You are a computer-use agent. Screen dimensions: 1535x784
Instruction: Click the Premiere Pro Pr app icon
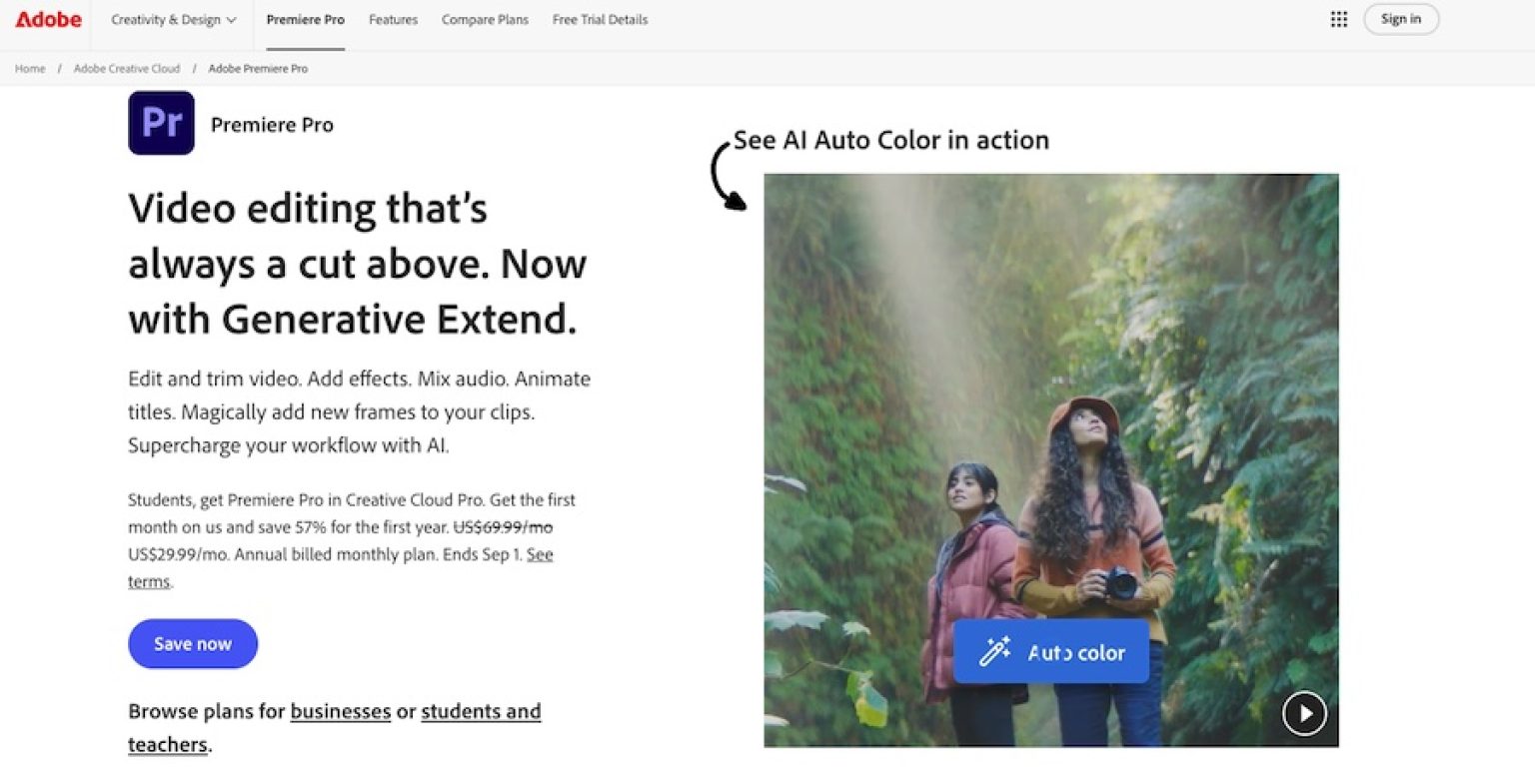(x=161, y=123)
